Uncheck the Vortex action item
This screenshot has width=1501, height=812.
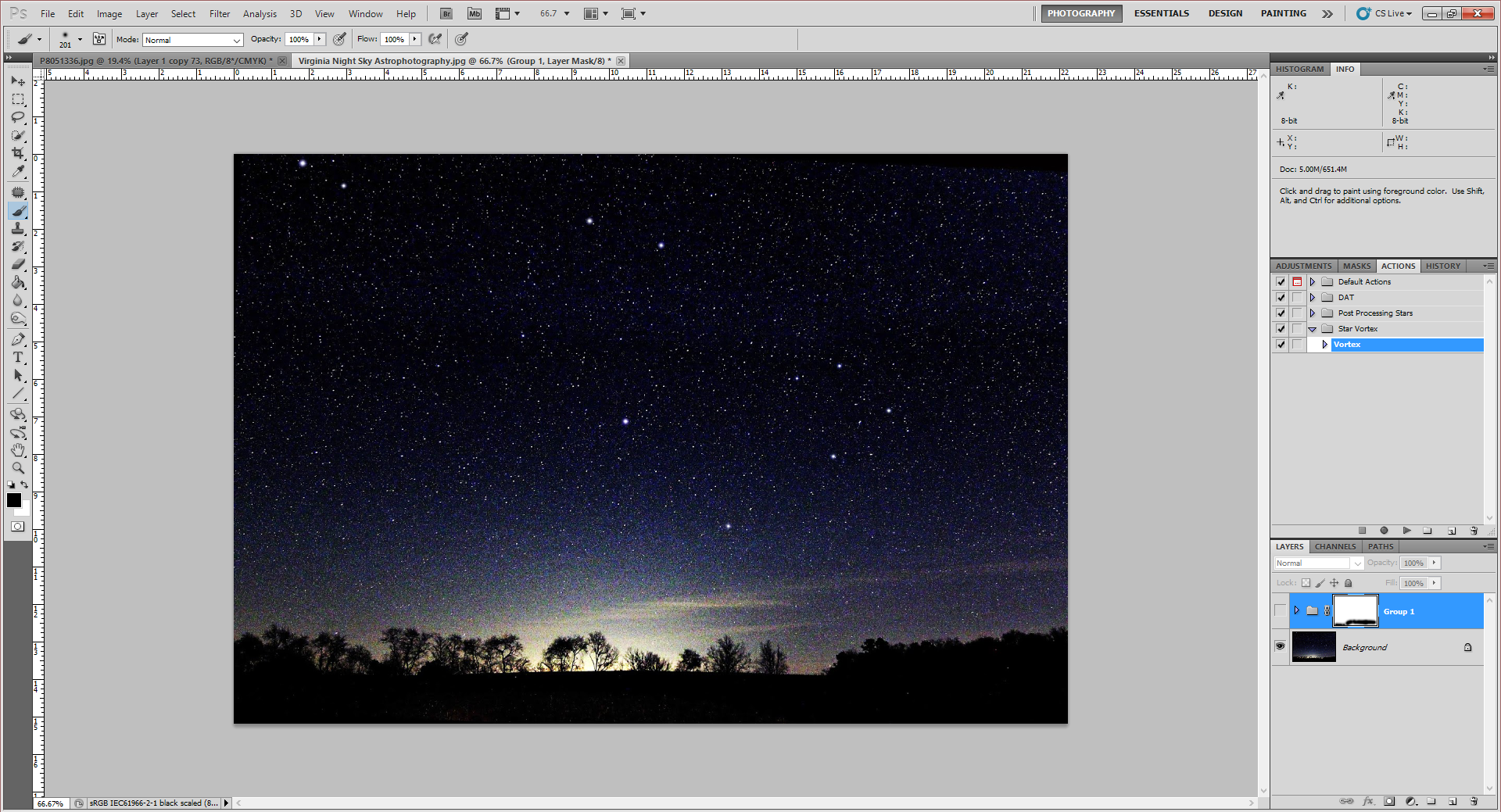pyautogui.click(x=1281, y=345)
